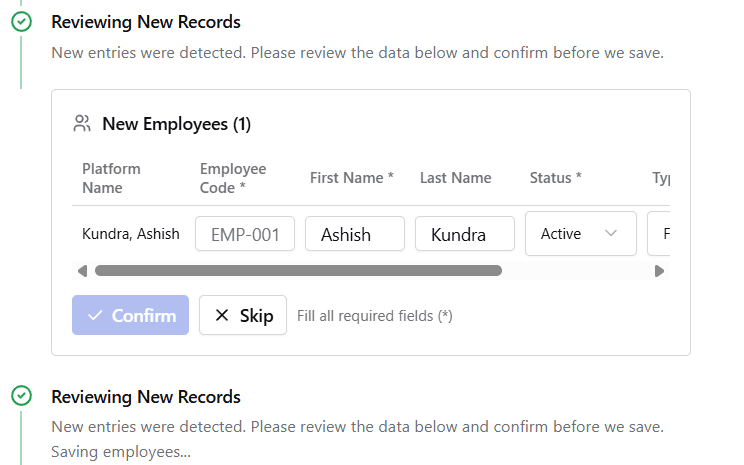This screenshot has width=744, height=465.
Task: Focus the Employee Code field showing EMP-001
Action: [x=245, y=234]
